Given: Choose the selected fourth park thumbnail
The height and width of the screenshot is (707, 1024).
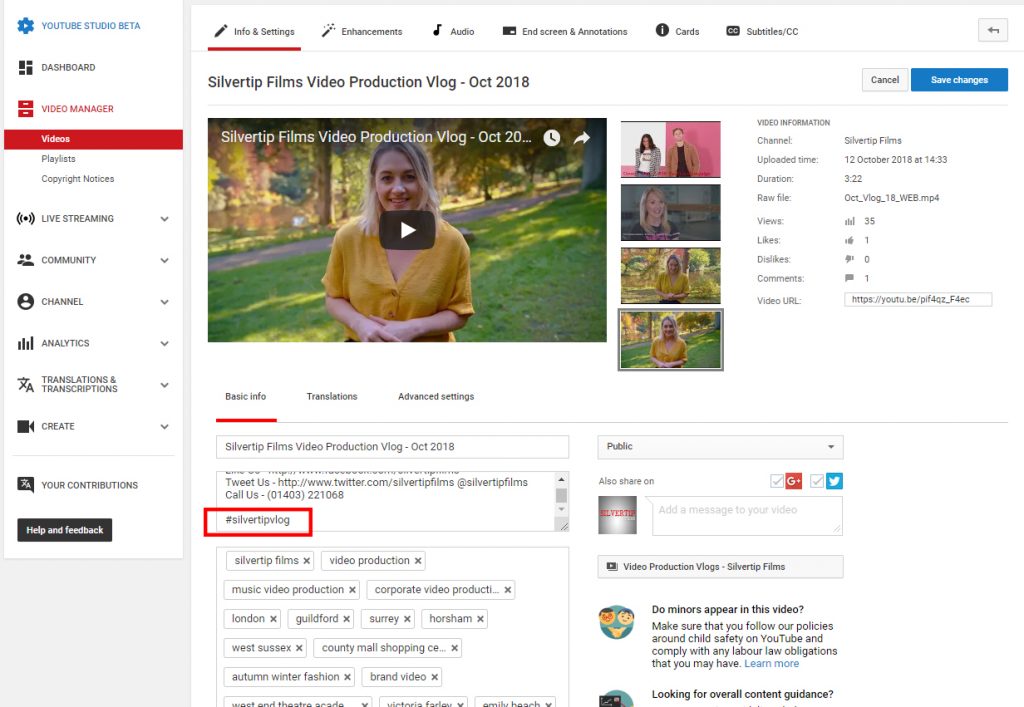Looking at the screenshot, I should click(x=670, y=339).
